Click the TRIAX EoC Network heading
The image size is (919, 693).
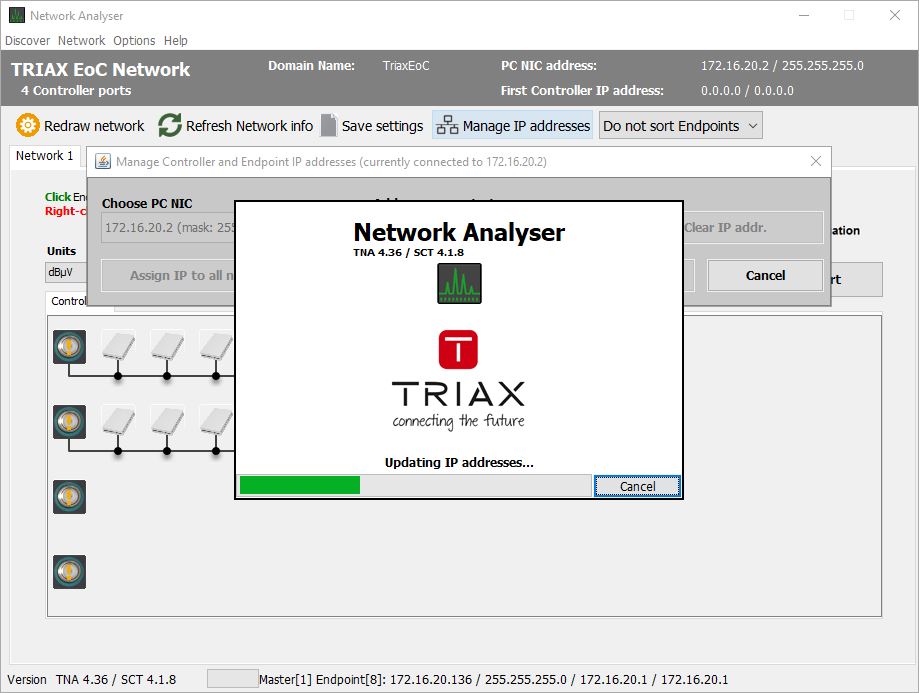(100, 70)
